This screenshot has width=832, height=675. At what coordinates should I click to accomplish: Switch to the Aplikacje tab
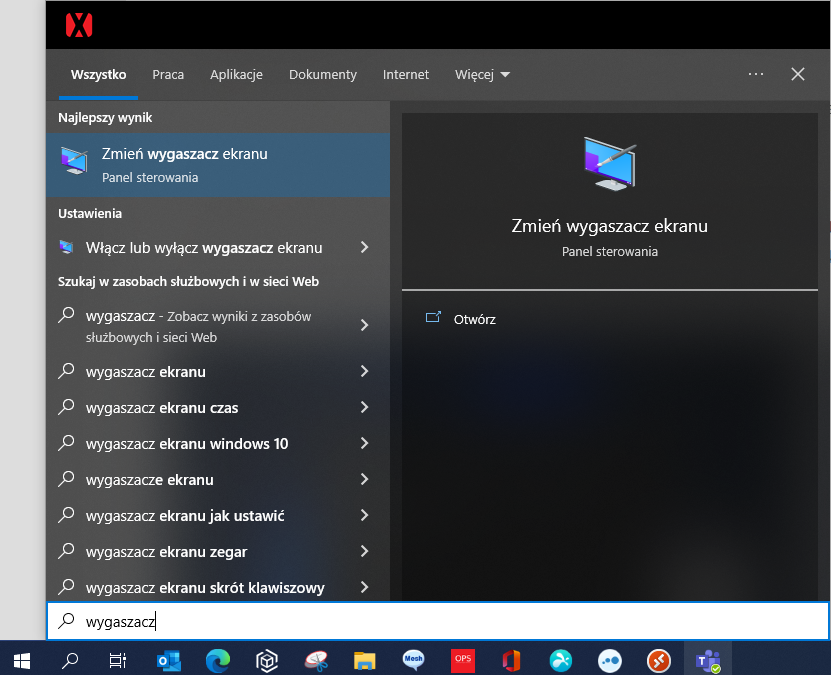click(x=236, y=75)
